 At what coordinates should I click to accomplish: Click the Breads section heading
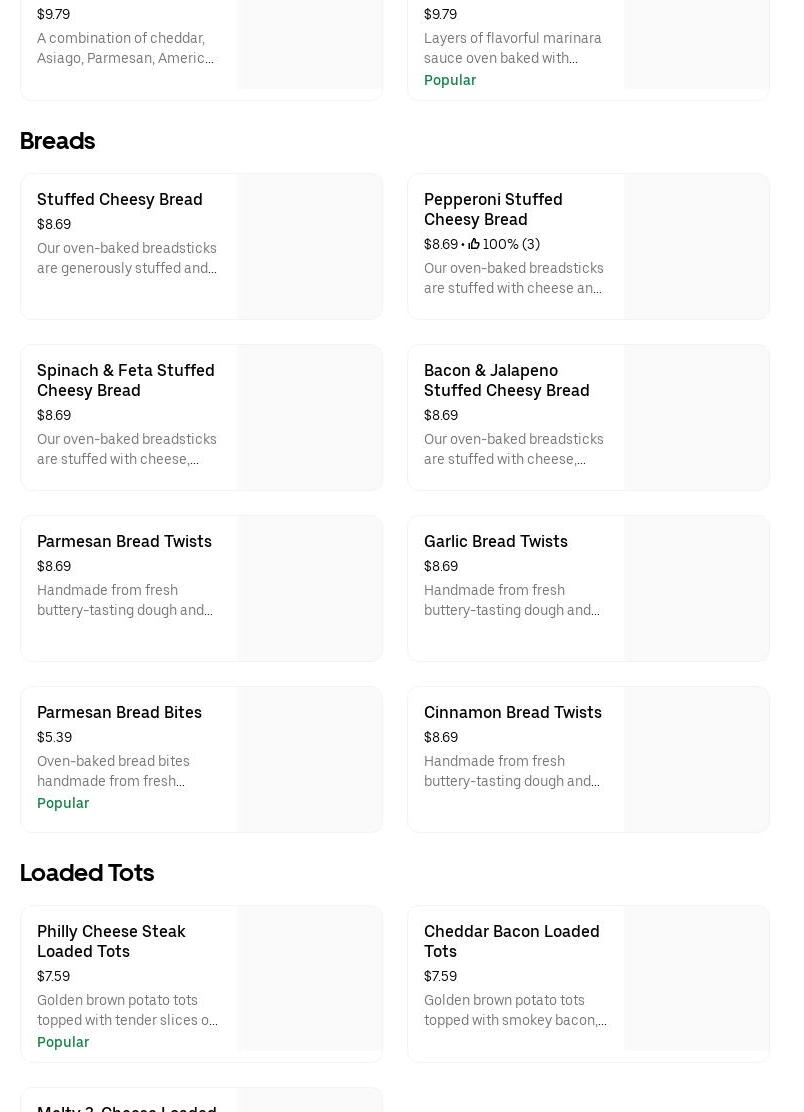(x=58, y=141)
